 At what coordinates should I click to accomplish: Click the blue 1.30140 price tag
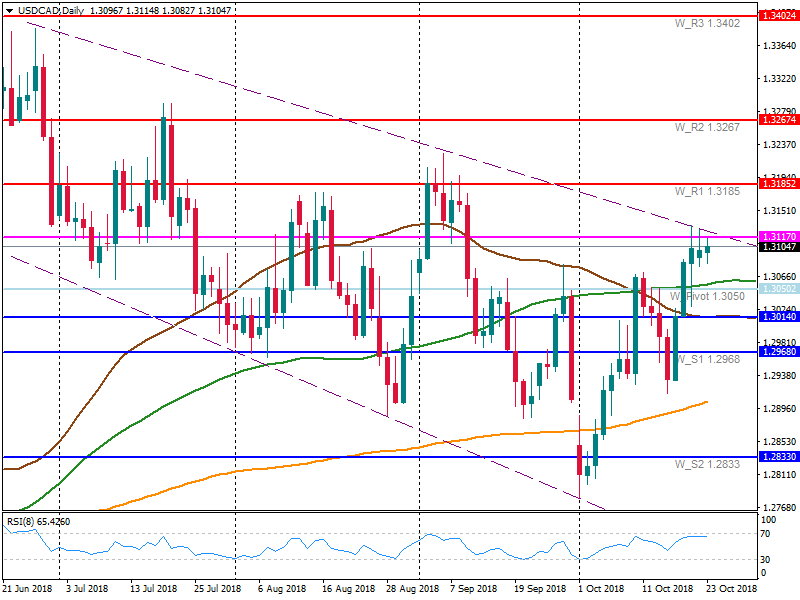(x=777, y=316)
